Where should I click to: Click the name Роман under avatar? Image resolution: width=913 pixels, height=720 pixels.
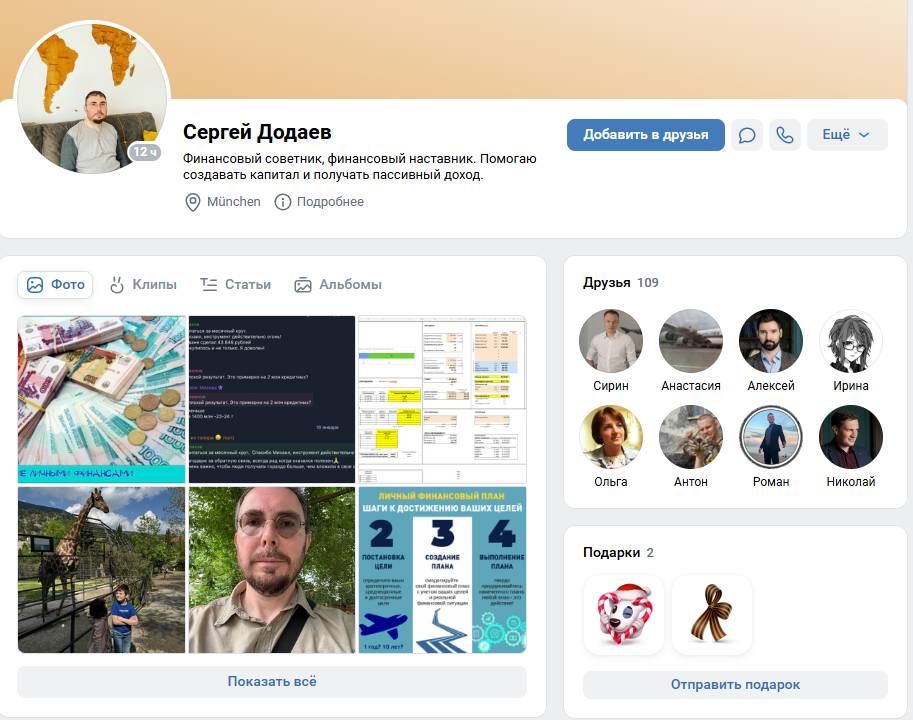[771, 482]
